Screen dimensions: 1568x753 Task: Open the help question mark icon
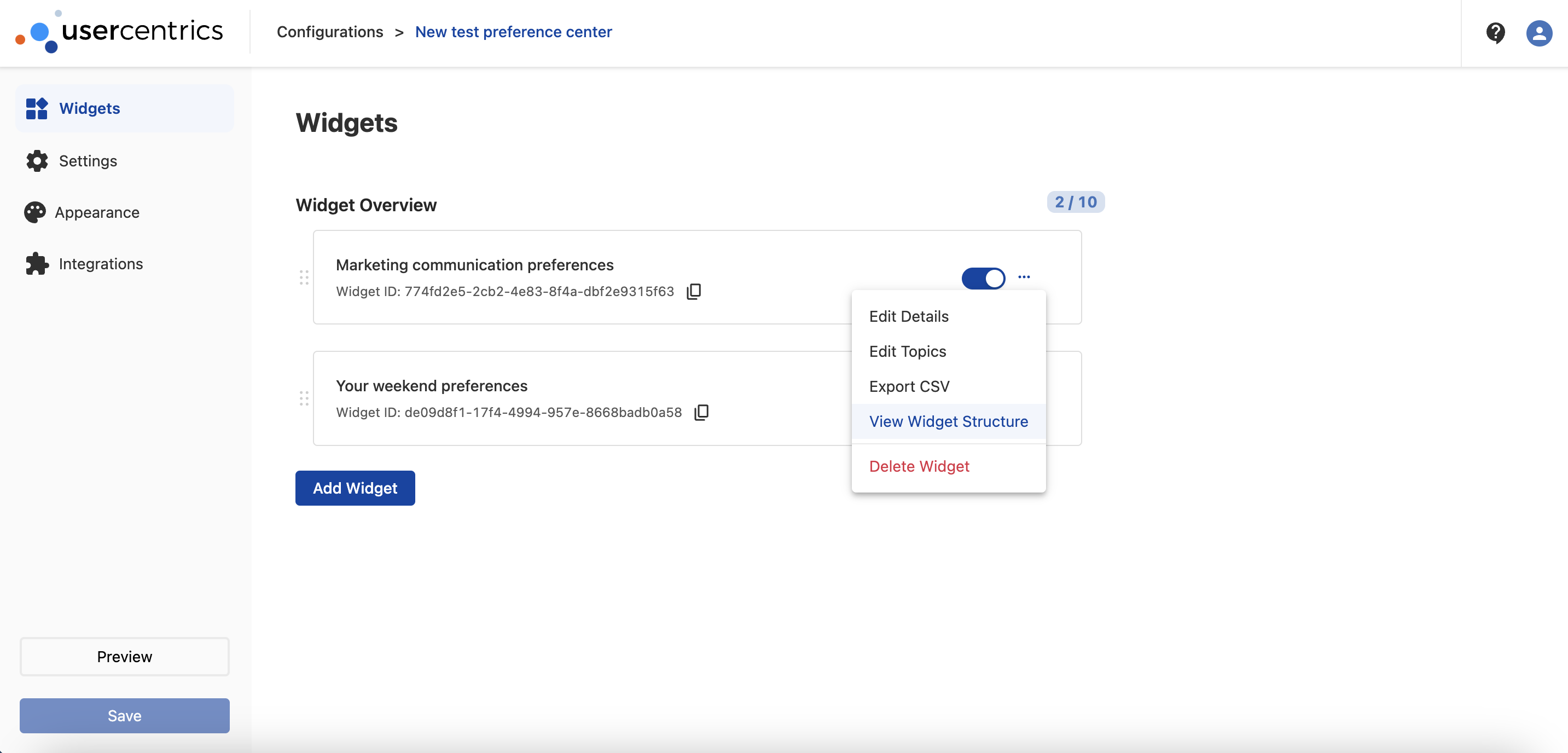click(1495, 32)
